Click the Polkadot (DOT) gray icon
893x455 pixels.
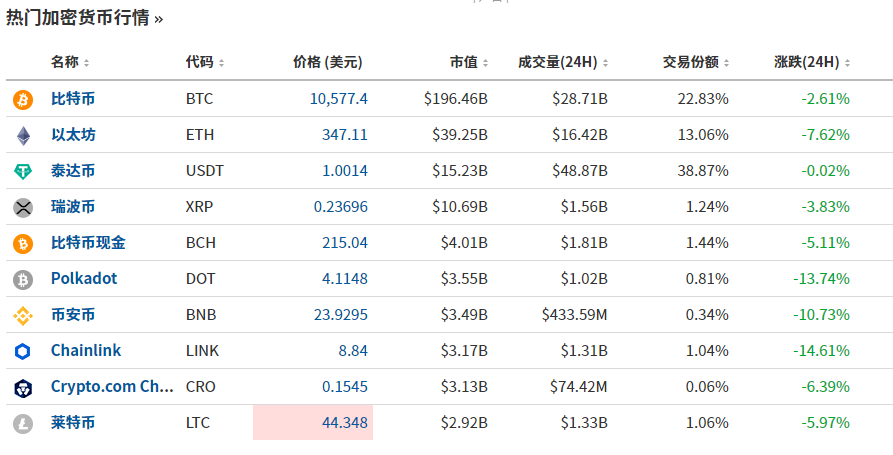[23, 280]
